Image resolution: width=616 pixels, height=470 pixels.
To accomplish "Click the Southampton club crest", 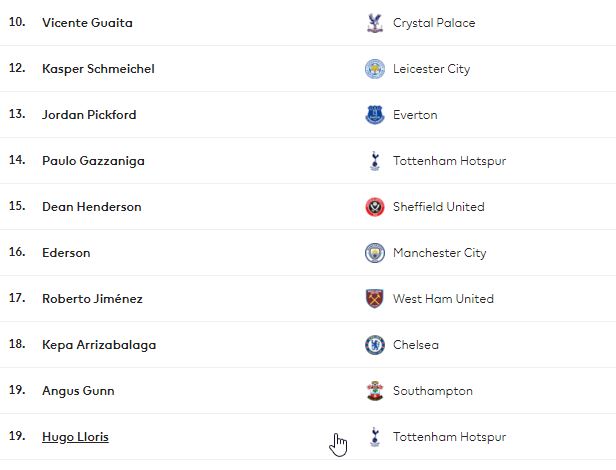I will 375,391.
